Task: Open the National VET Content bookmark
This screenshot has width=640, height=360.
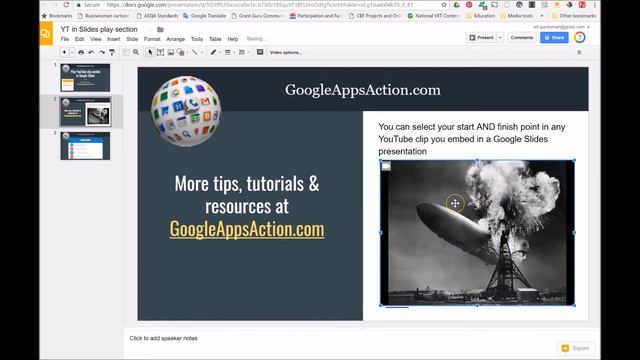Action: tap(433, 16)
